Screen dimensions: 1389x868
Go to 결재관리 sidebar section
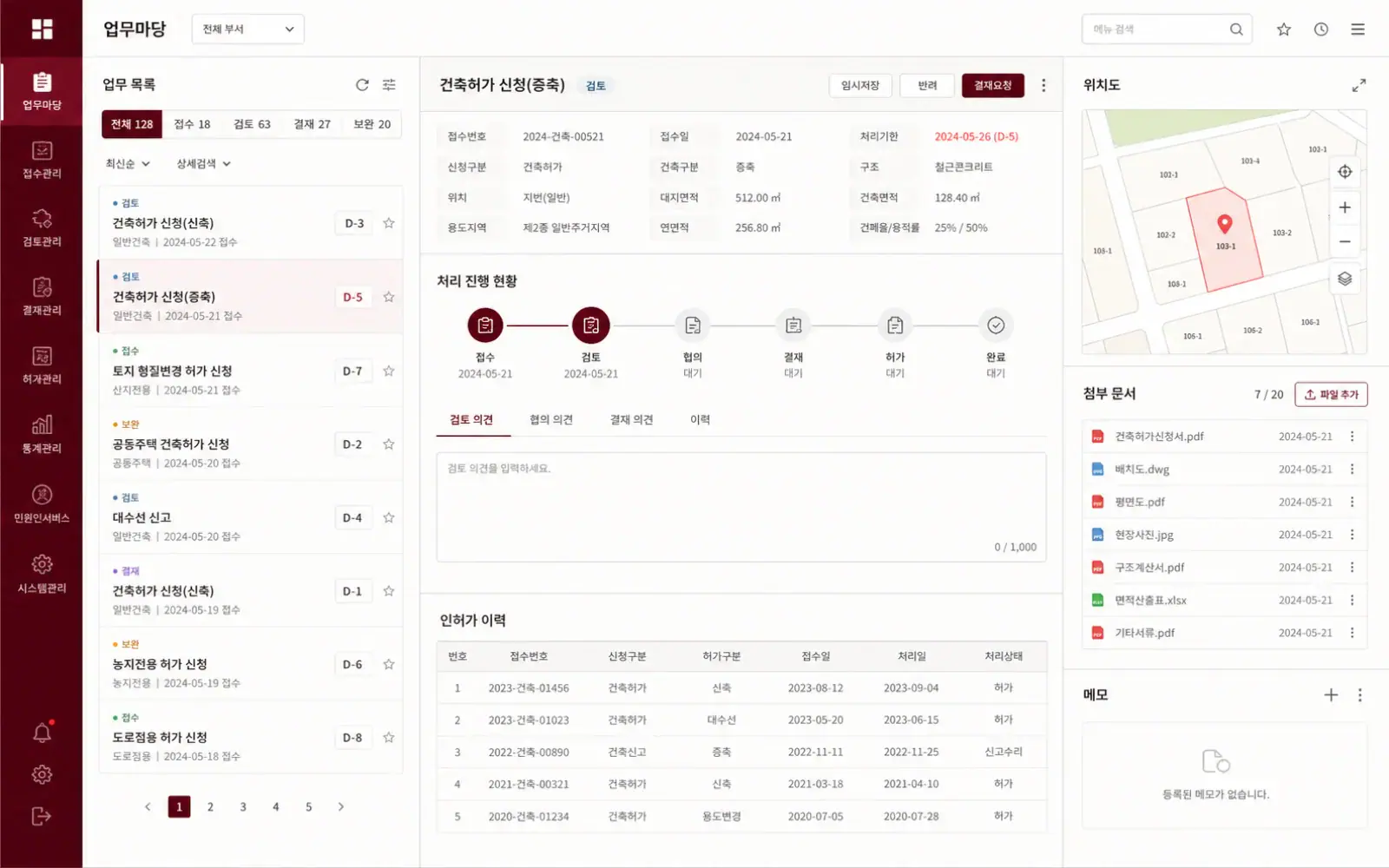[x=42, y=297]
